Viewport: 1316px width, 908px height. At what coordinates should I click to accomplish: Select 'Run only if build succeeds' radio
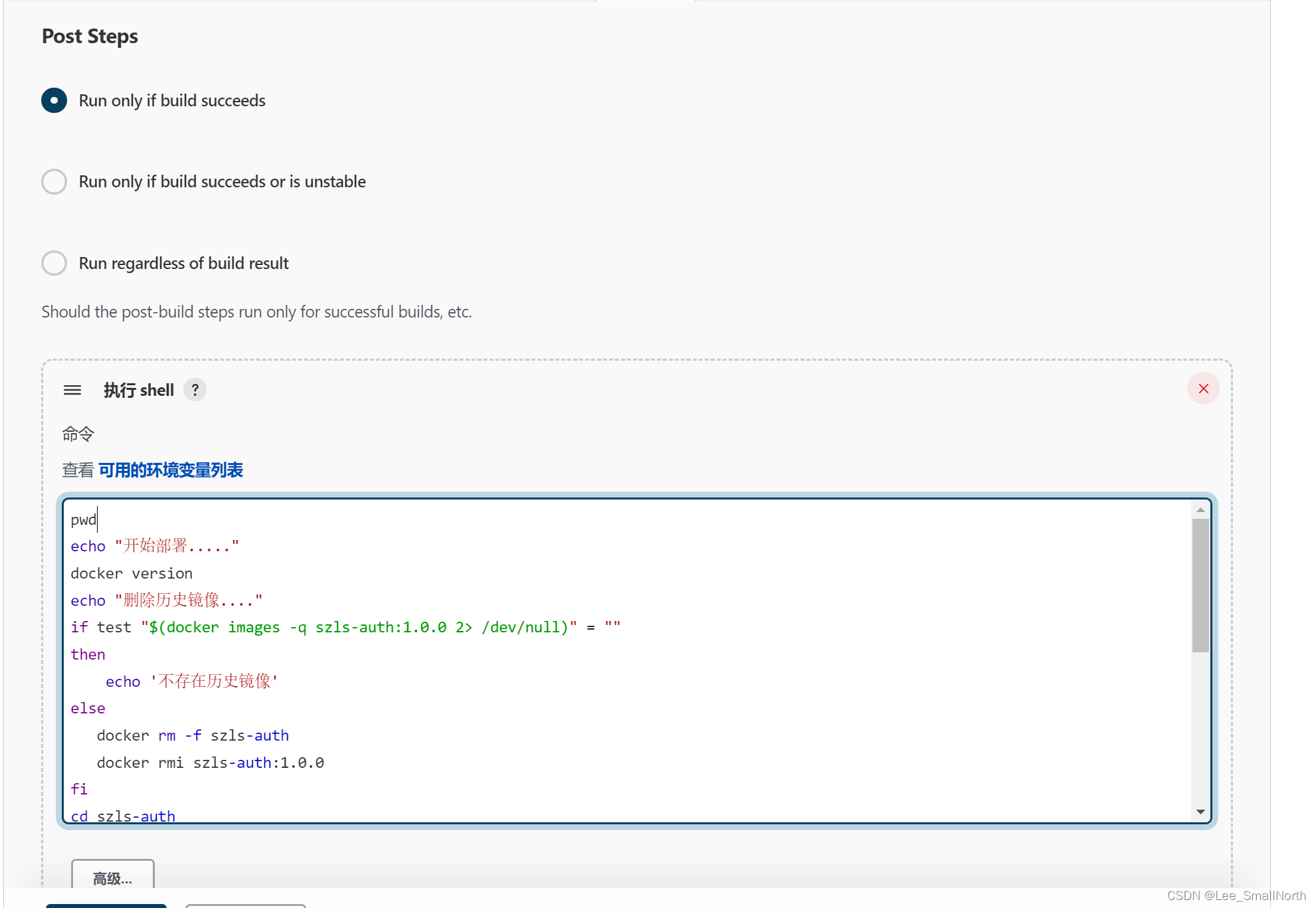[x=54, y=100]
